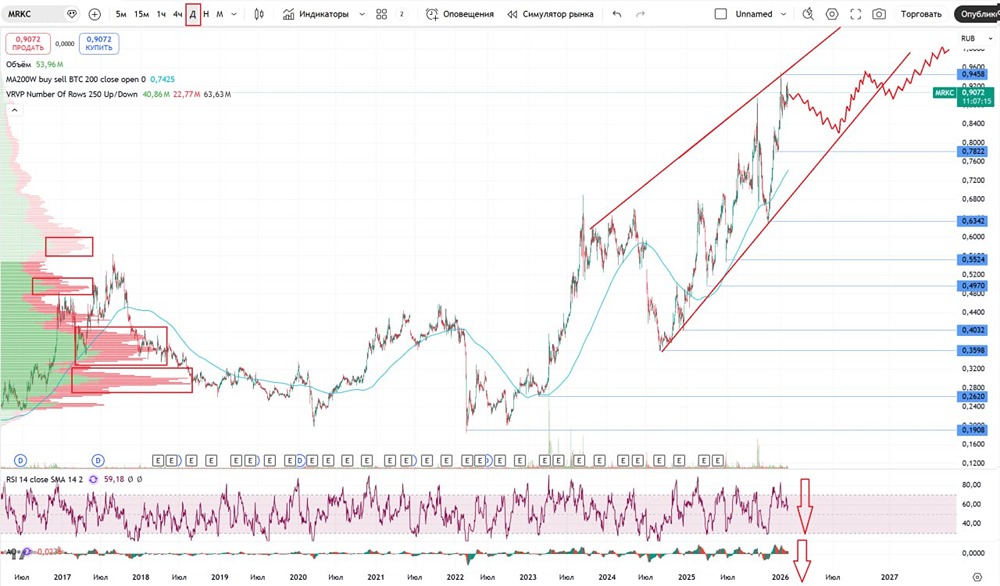Click the 0,9072 КУПИТЬ buy button
Viewport: 1000px width, 586px height.
pos(99,43)
